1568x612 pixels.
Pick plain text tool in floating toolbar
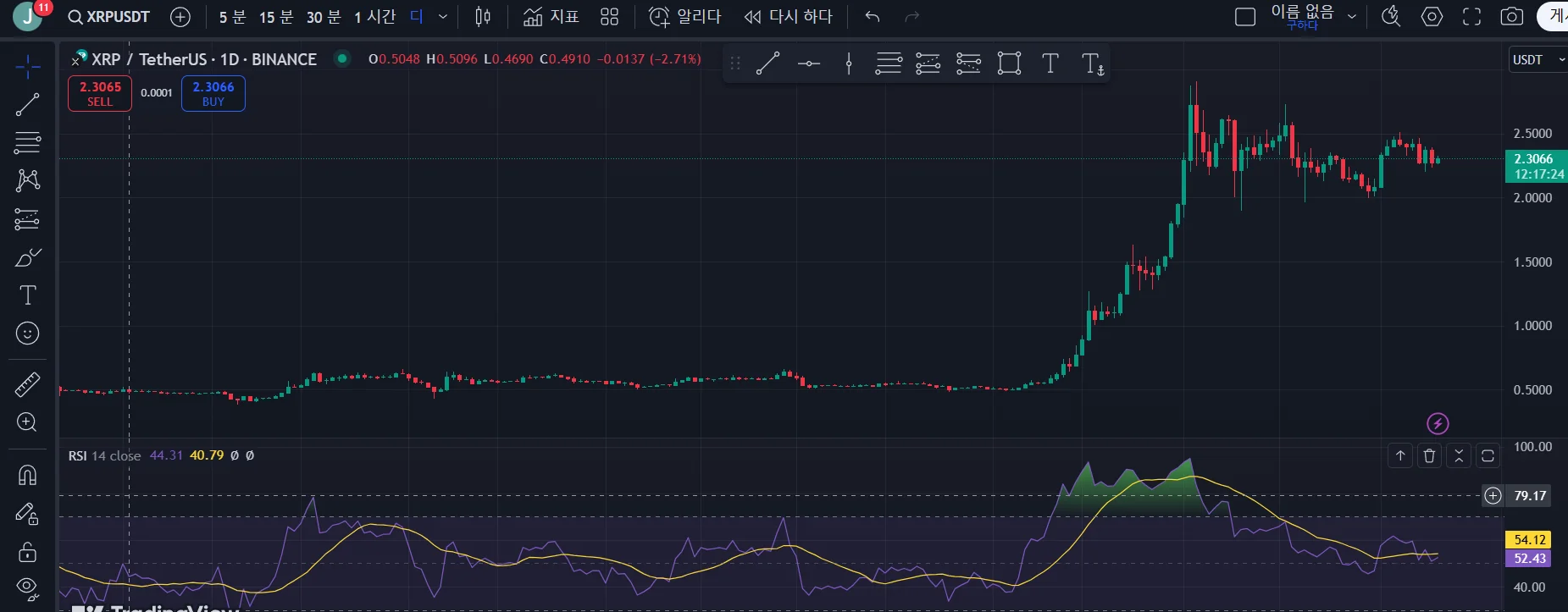pyautogui.click(x=1050, y=63)
